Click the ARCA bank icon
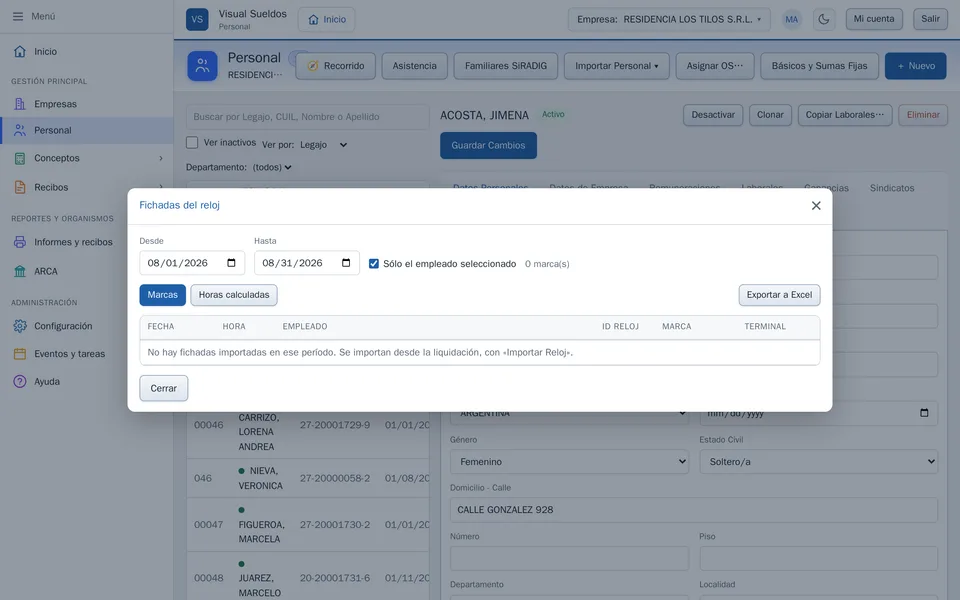This screenshot has height=600, width=960. pos(20,271)
